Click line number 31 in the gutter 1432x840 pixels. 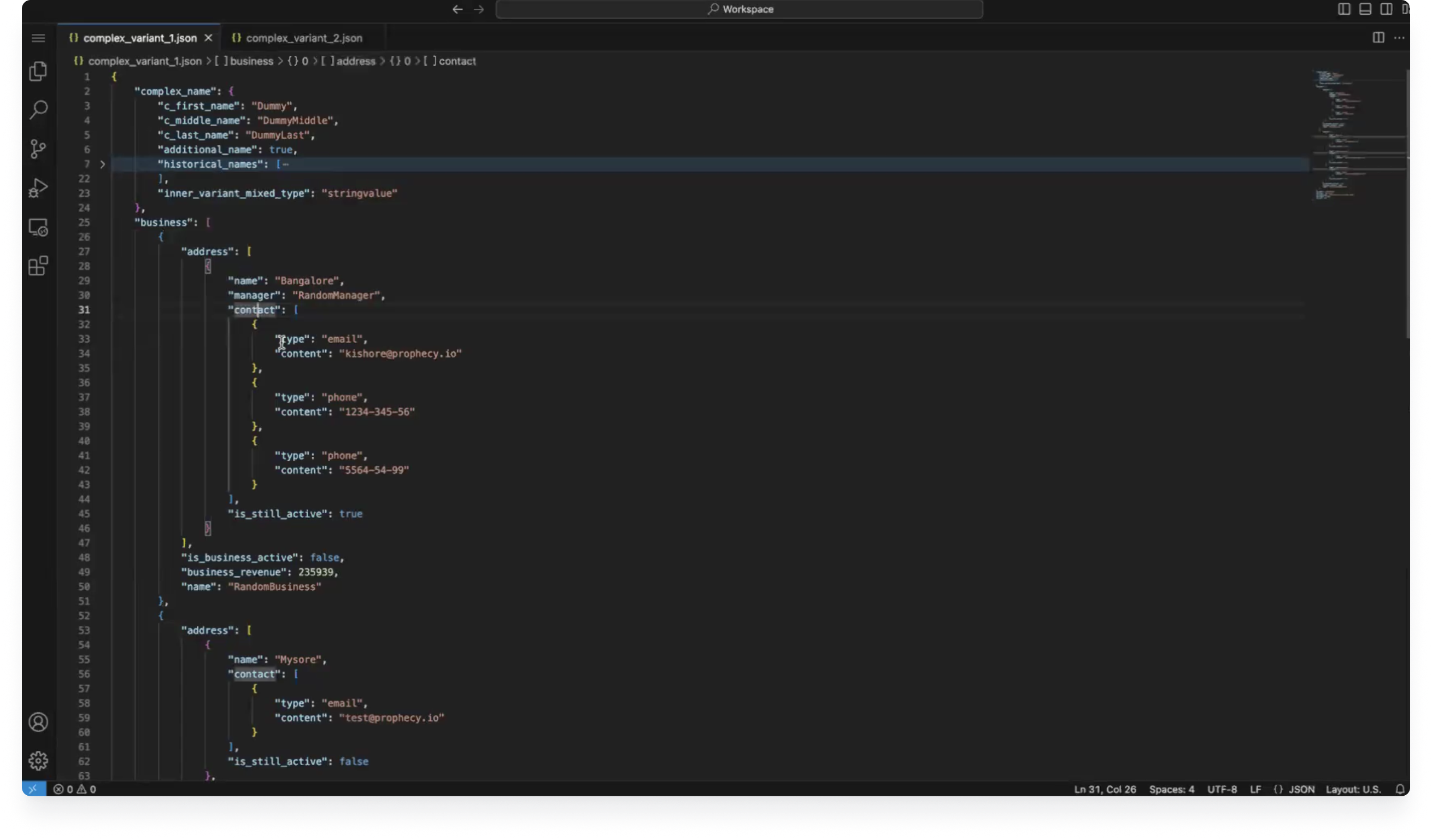point(84,310)
